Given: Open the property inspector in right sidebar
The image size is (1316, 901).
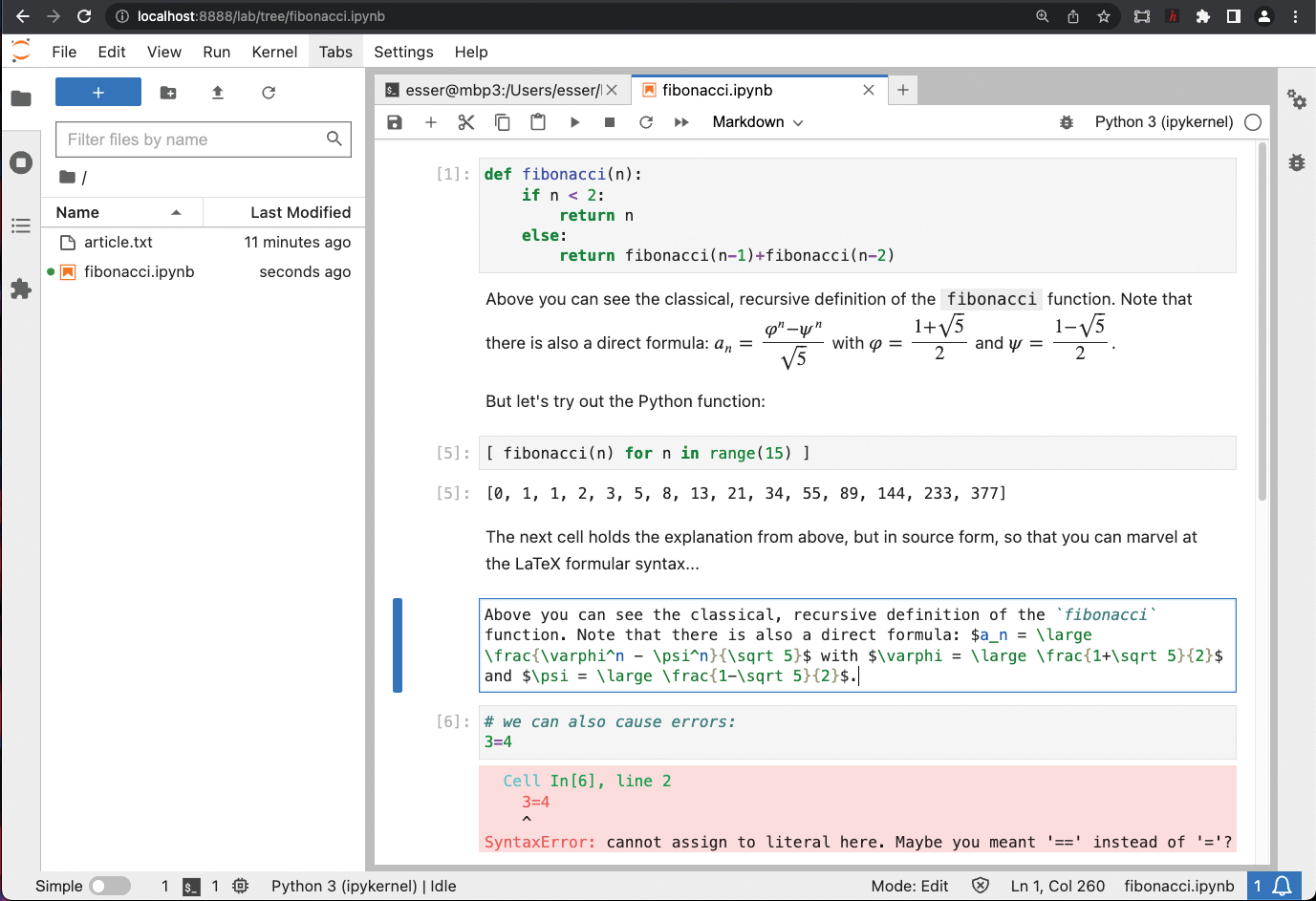Looking at the screenshot, I should pos(1296,99).
